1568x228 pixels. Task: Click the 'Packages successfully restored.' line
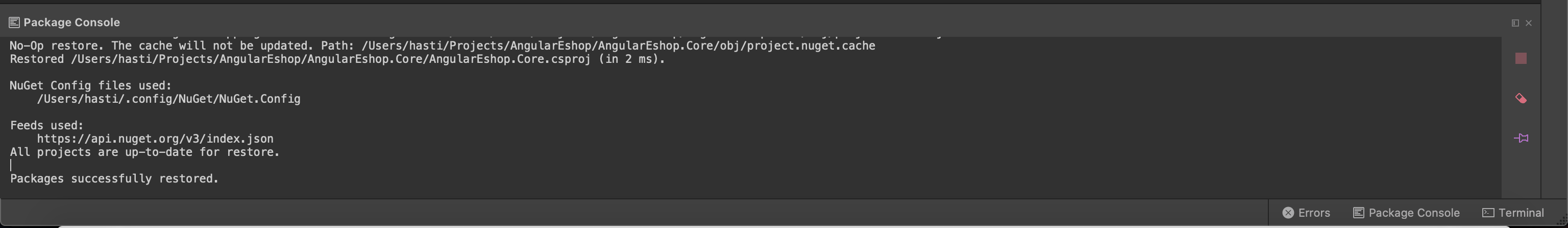[114, 178]
